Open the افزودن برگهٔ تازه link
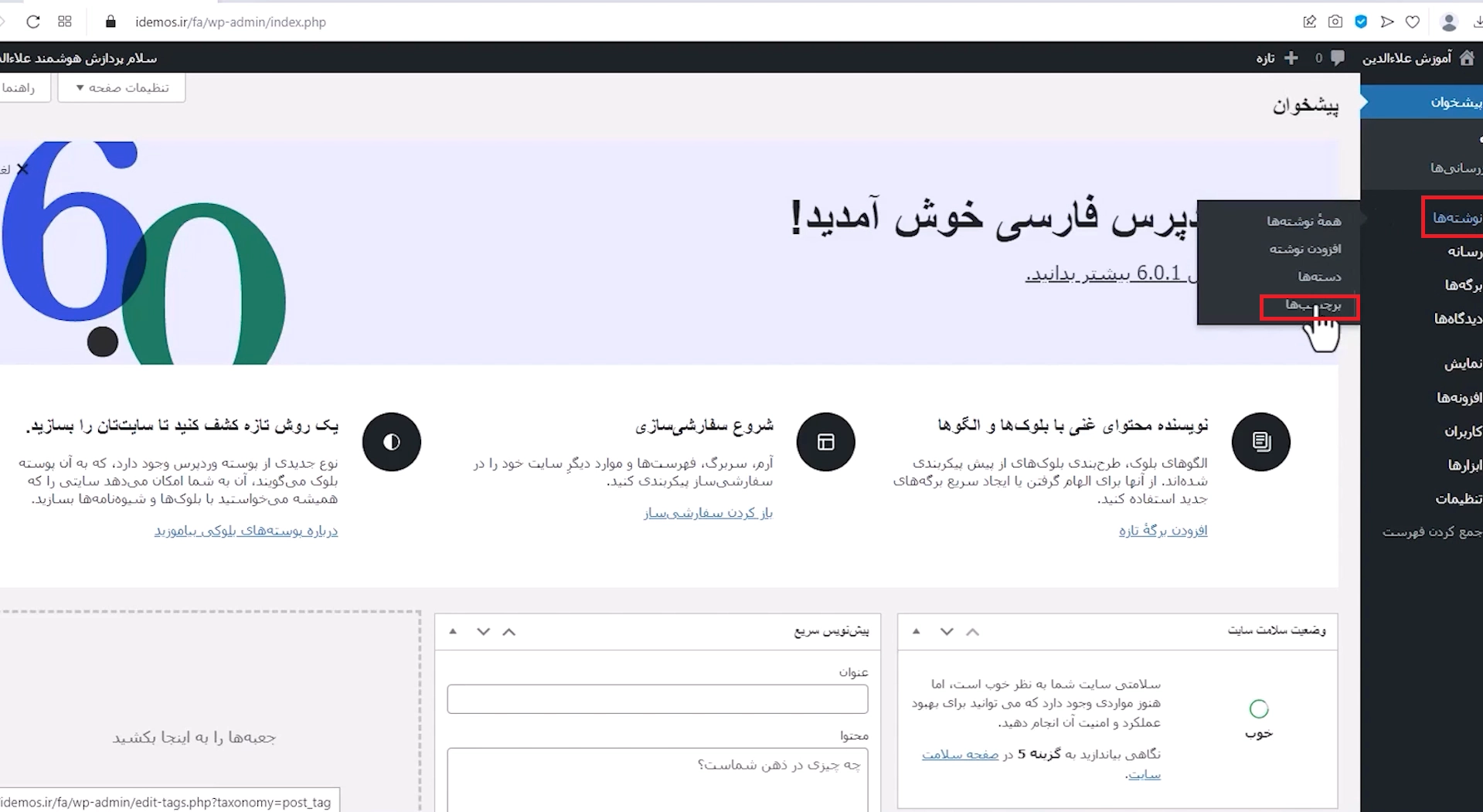This screenshot has height=812, width=1483. click(1163, 530)
